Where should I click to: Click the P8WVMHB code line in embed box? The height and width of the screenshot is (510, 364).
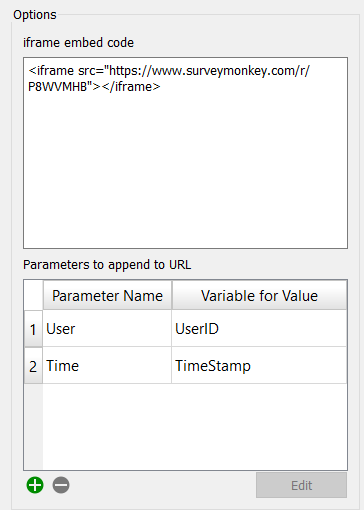point(94,87)
